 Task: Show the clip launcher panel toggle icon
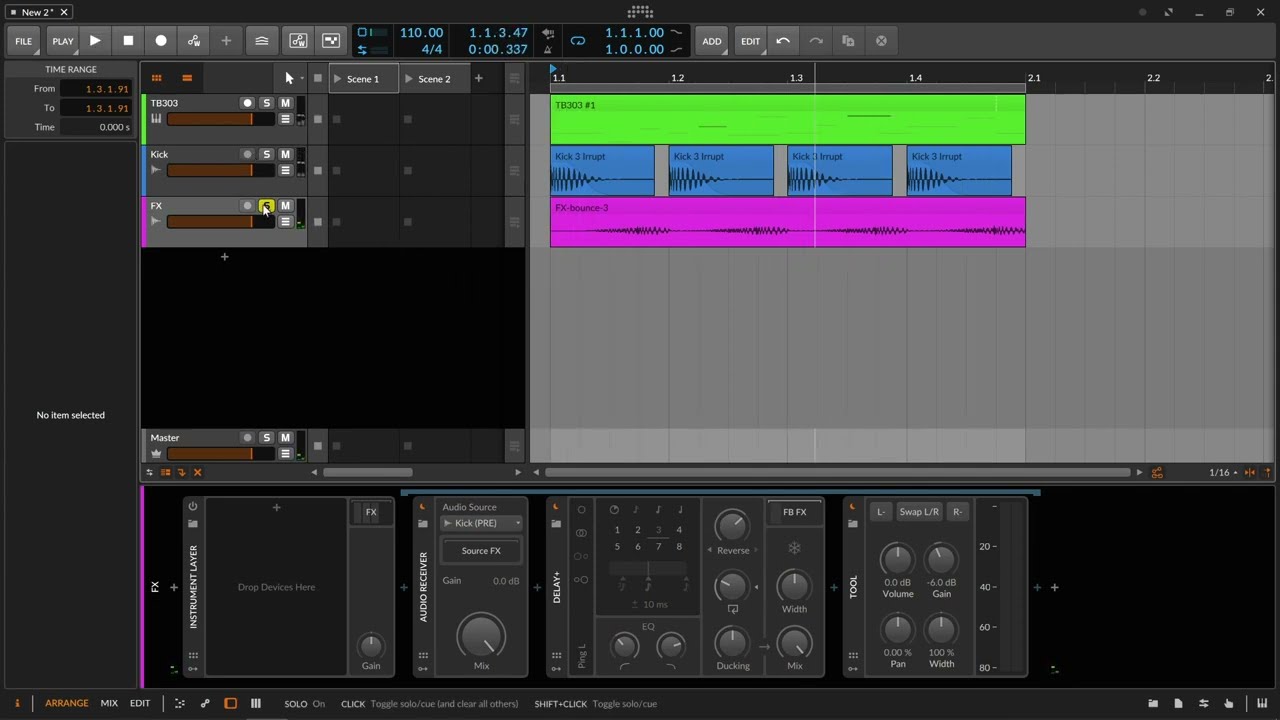(156, 78)
